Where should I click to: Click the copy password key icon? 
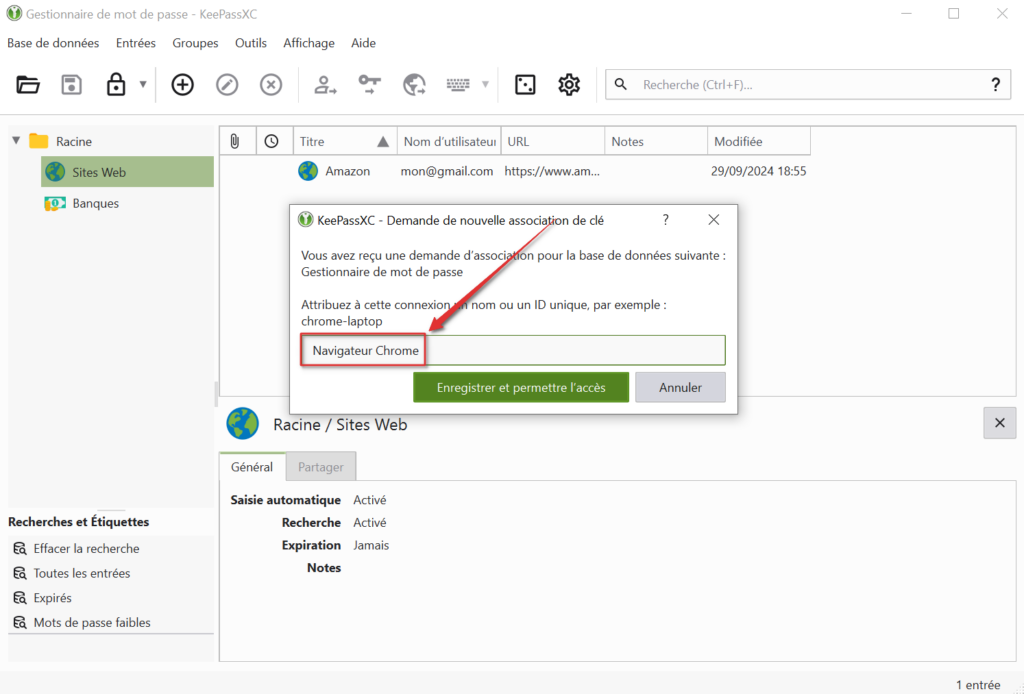pyautogui.click(x=370, y=85)
